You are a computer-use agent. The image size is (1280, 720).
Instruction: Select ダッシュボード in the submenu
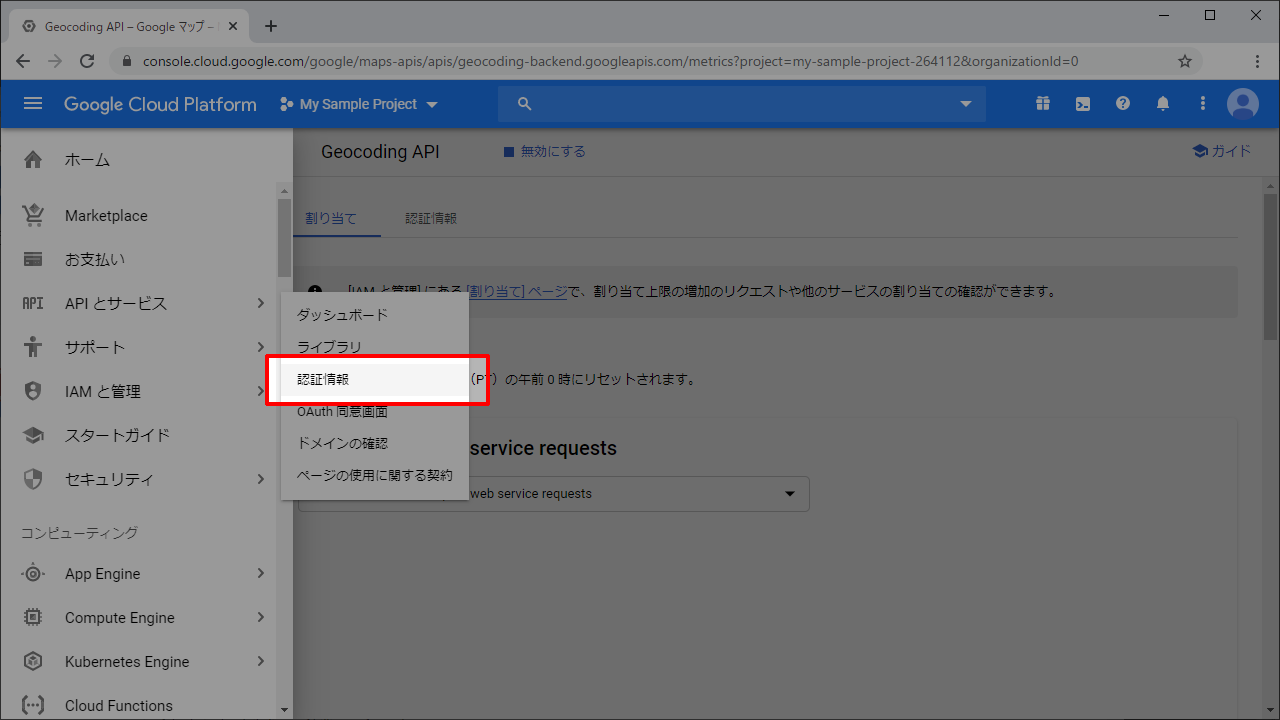coord(375,315)
